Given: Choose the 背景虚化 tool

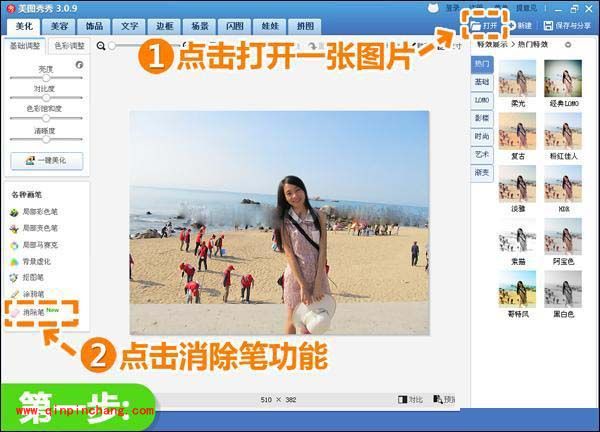Looking at the screenshot, I should (x=31, y=262).
